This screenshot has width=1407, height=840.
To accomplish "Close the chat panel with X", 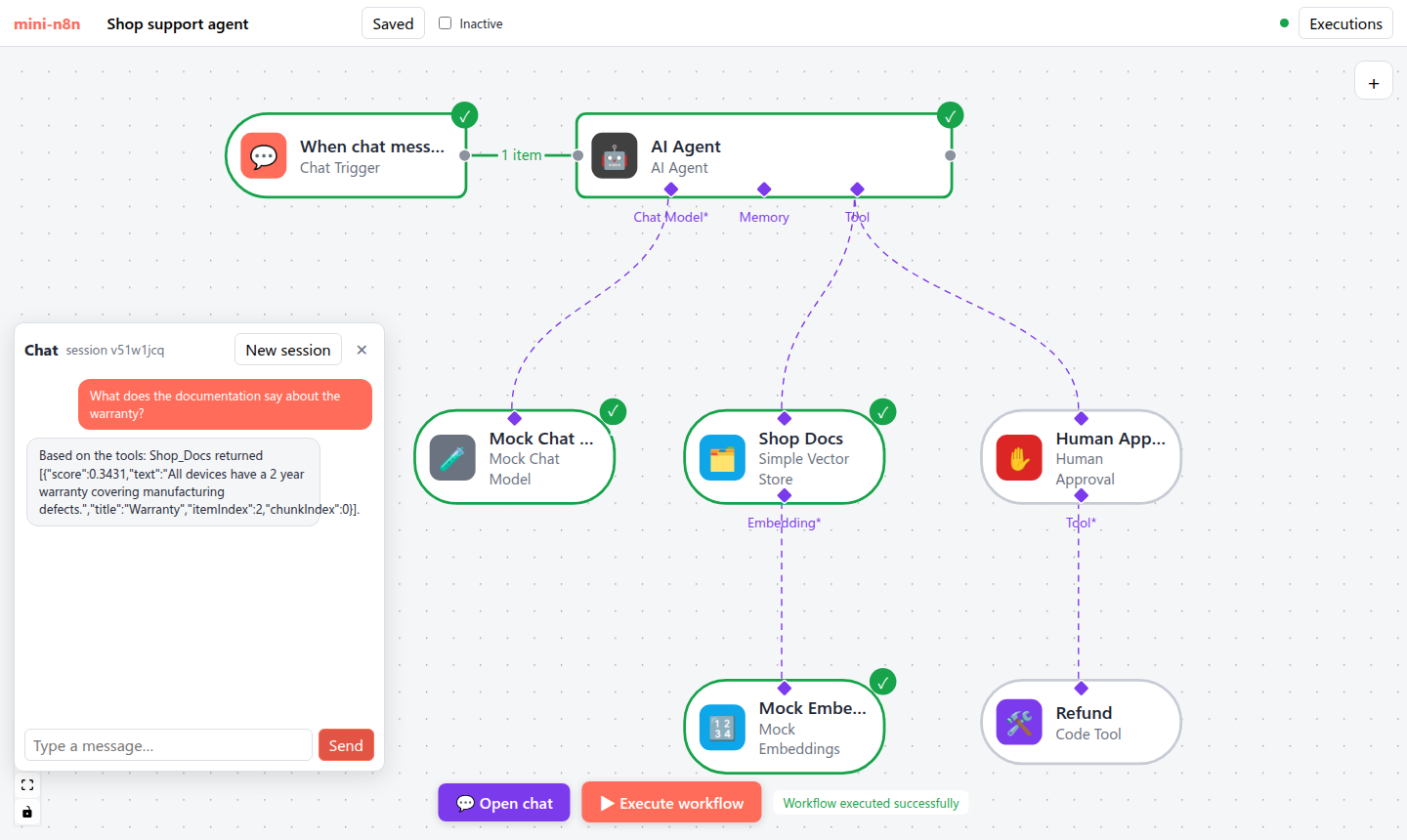I will pos(362,350).
